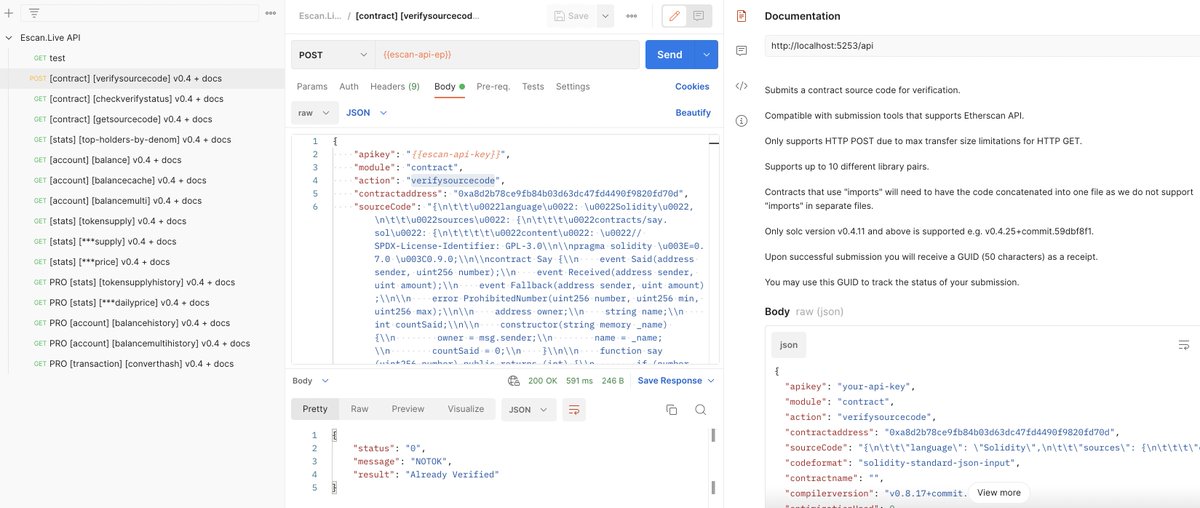The image size is (1200, 508).
Task: Click the filter icon in the collections search box
Action: point(34,14)
